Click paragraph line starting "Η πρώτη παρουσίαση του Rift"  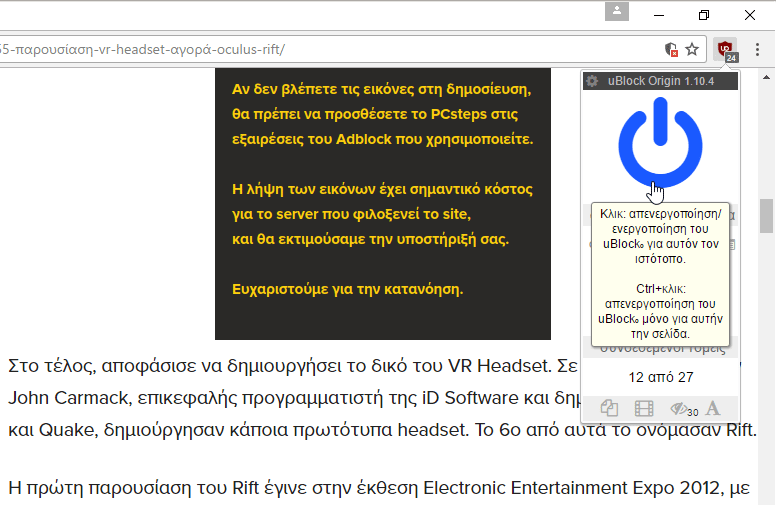[x=379, y=488]
